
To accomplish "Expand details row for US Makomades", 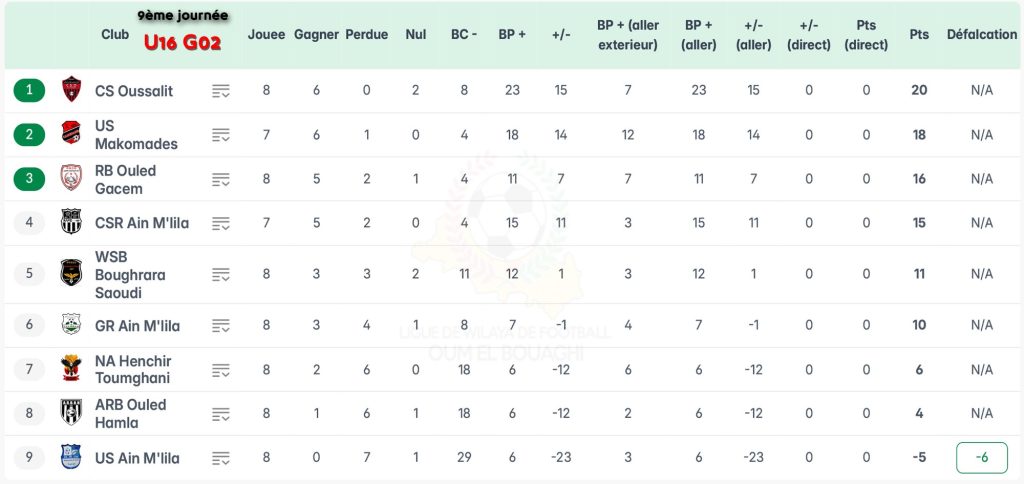I will click(221, 135).
